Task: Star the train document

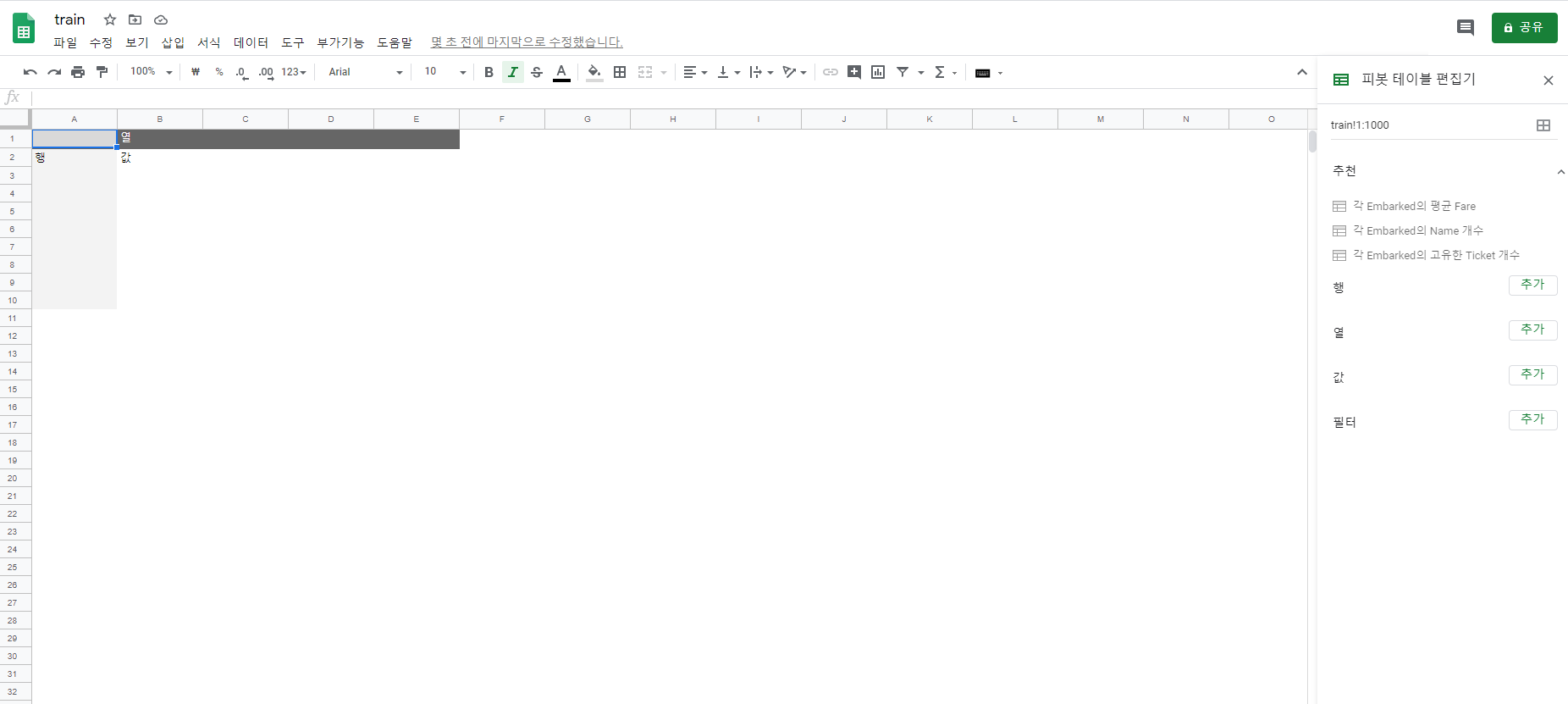Action: [x=110, y=19]
